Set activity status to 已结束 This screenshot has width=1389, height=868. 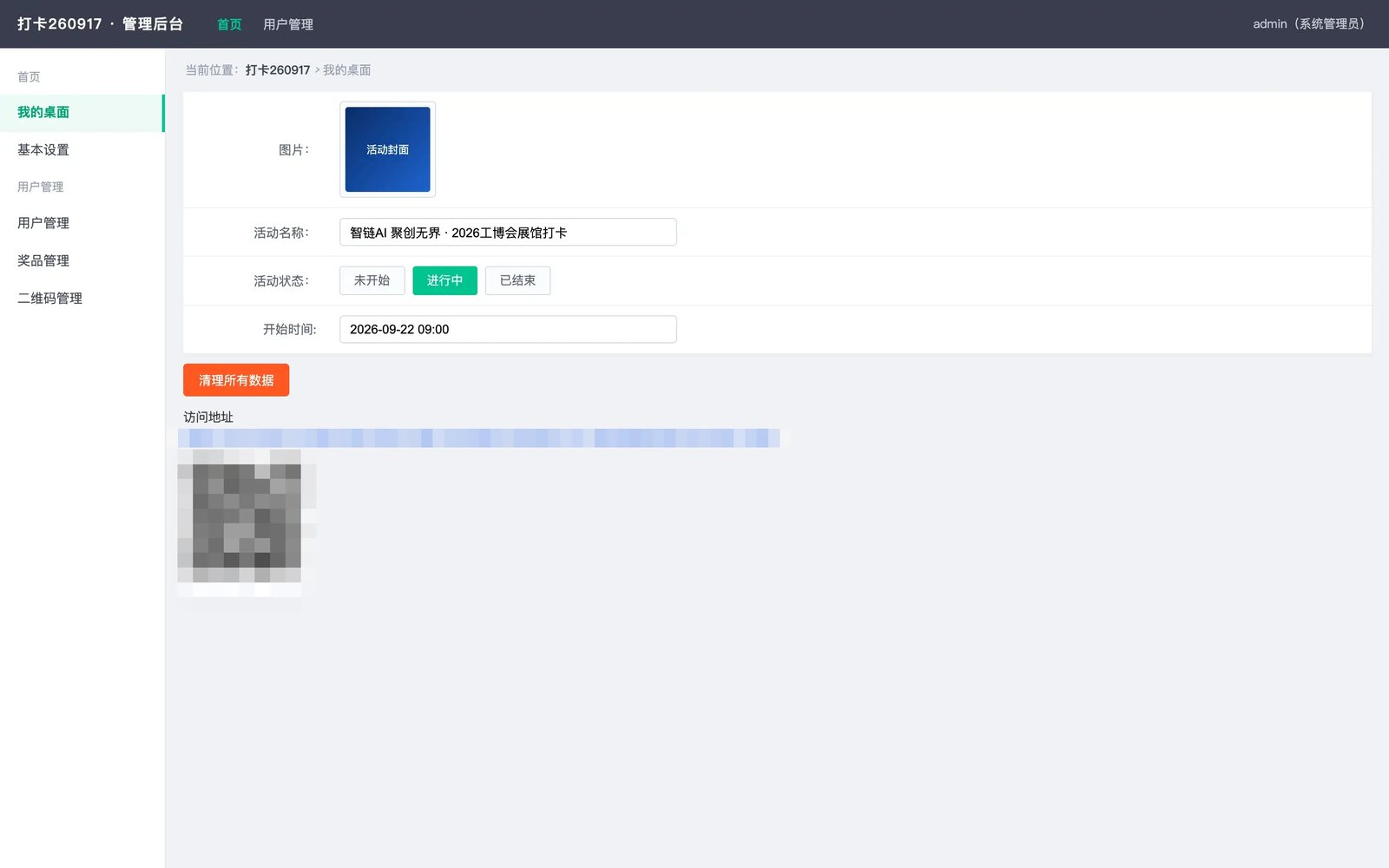tap(517, 280)
